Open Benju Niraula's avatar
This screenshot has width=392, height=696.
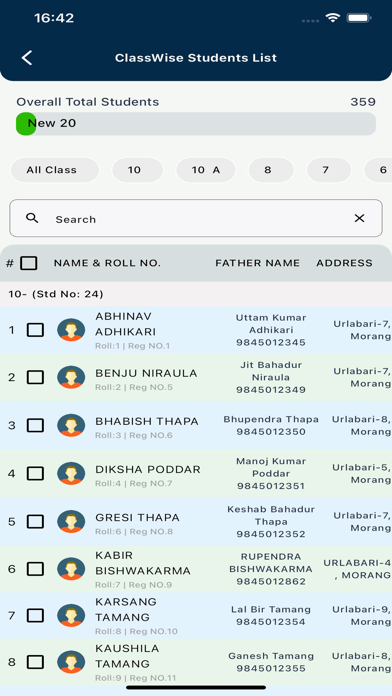[x=71, y=377]
